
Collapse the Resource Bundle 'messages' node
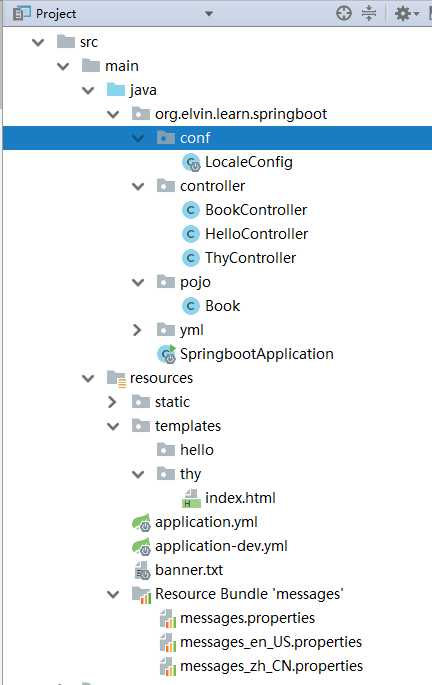pyautogui.click(x=113, y=595)
